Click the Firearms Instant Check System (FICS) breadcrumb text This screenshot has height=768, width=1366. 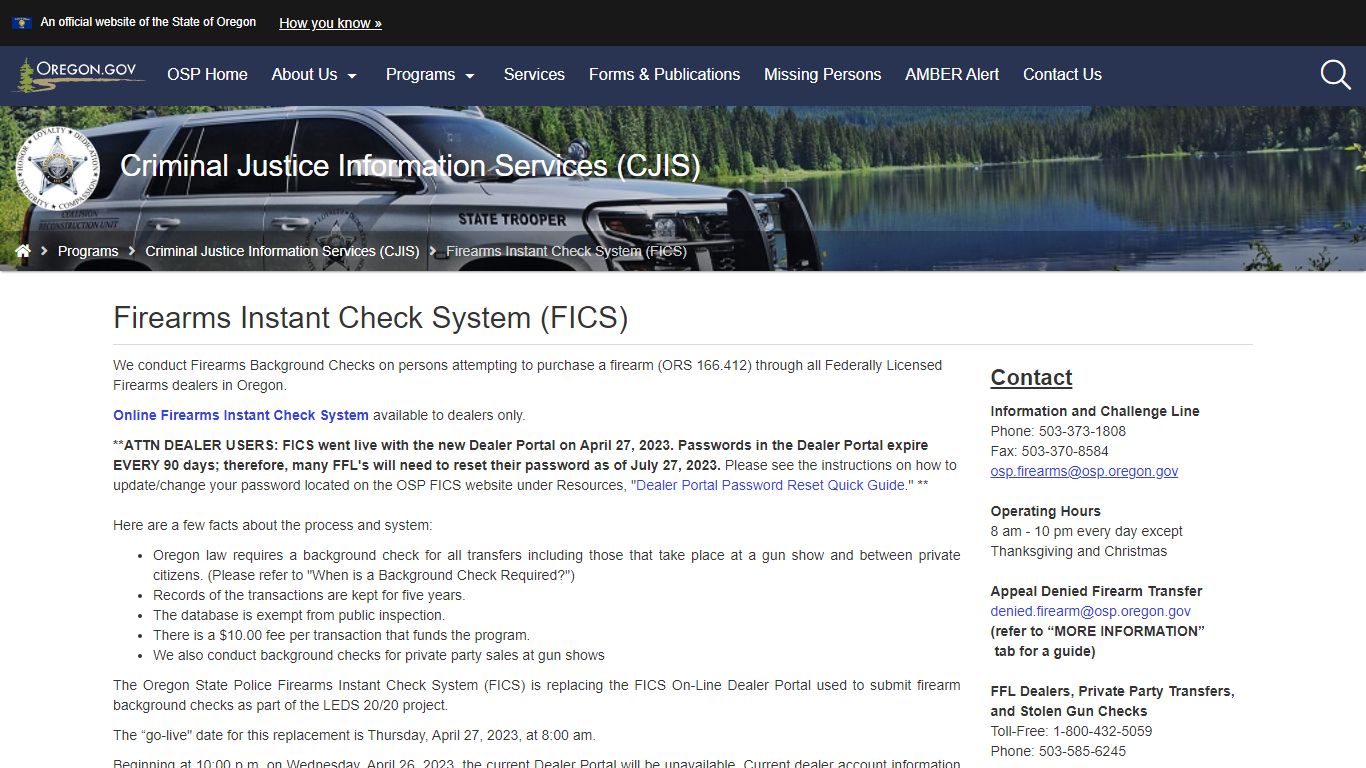pos(566,251)
